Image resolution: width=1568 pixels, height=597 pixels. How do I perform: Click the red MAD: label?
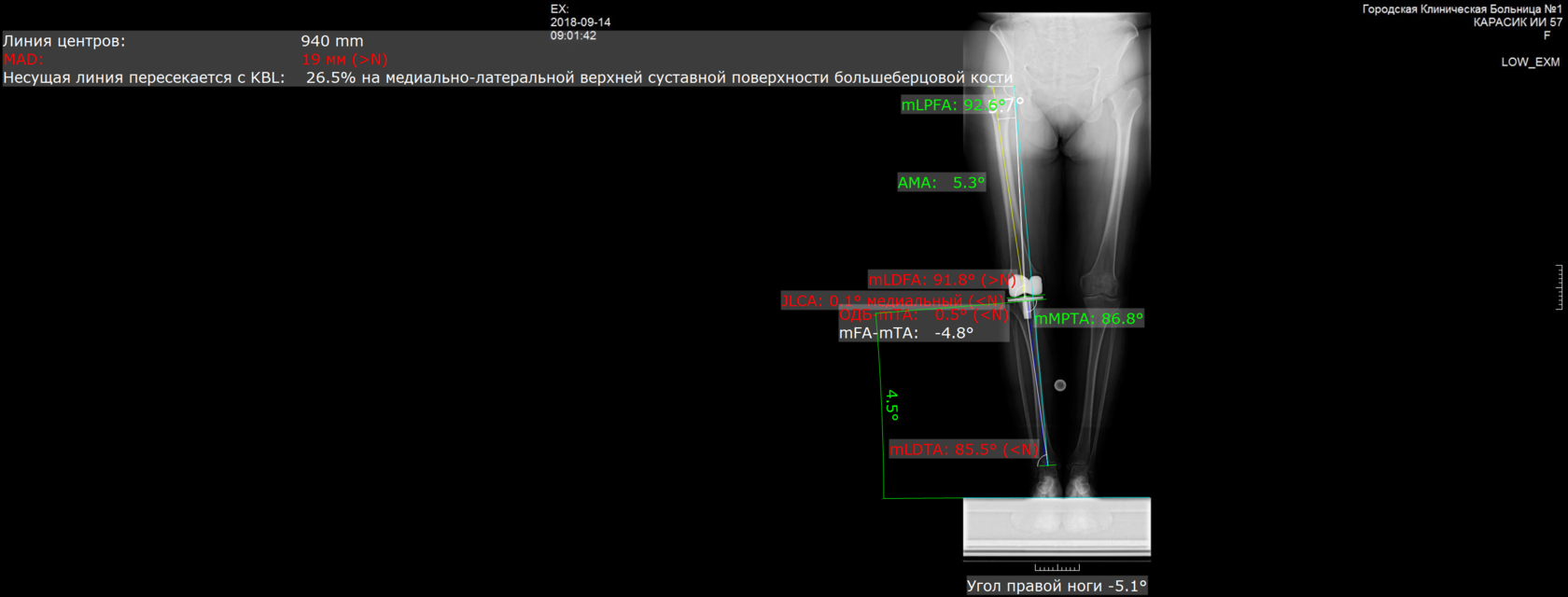coord(23,59)
